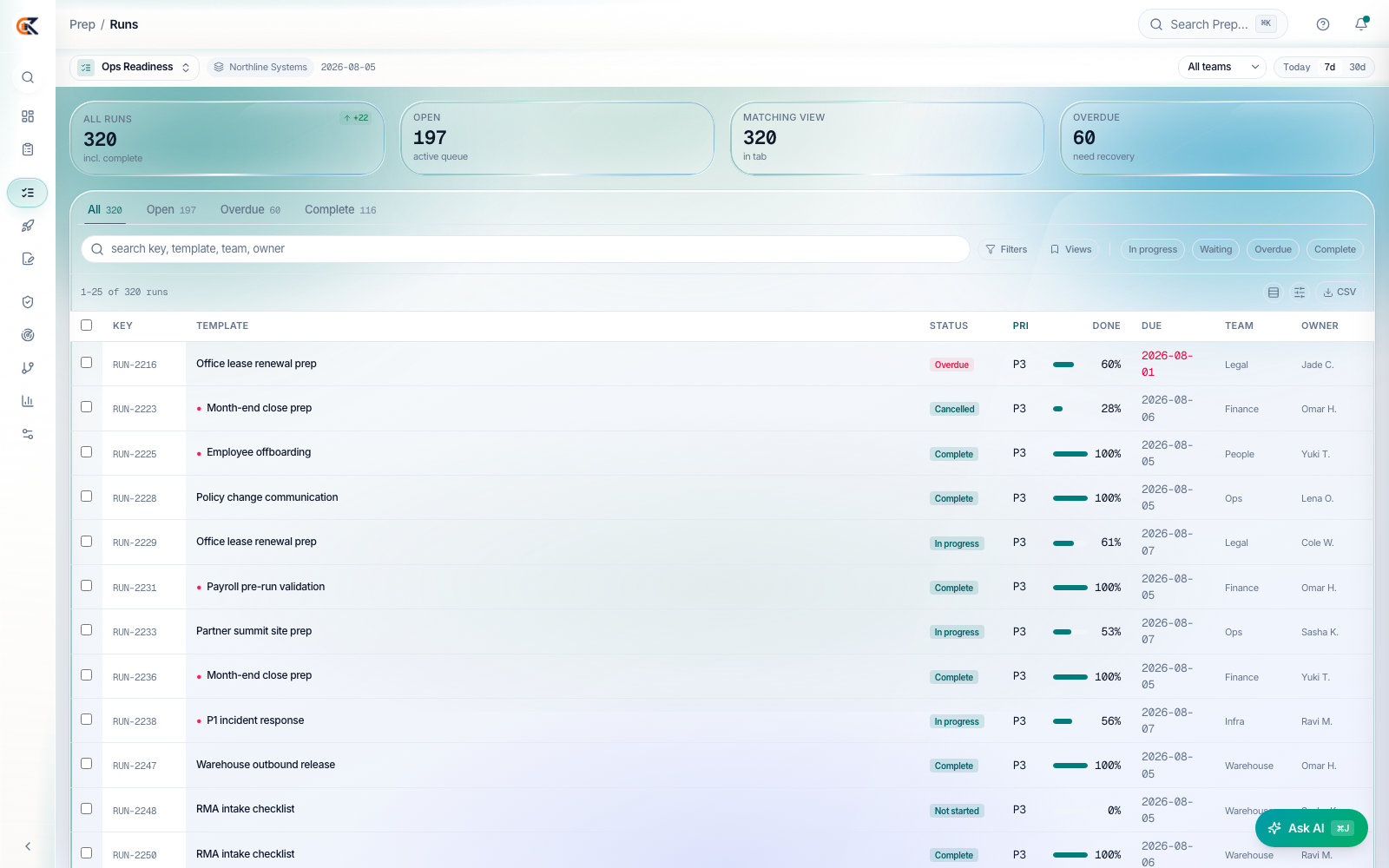
Task: Check the RUN-2229 row checkbox
Action: [86, 541]
